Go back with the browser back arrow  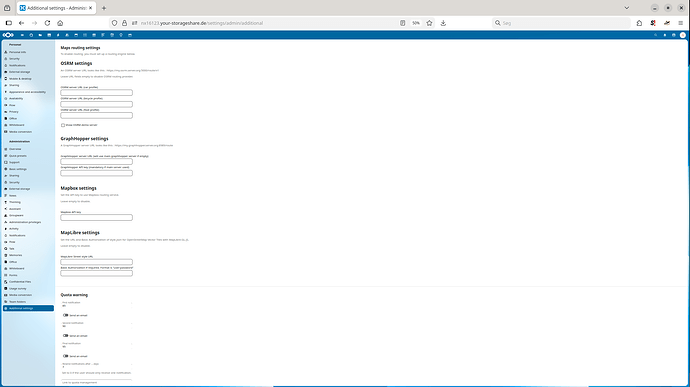[21, 23]
